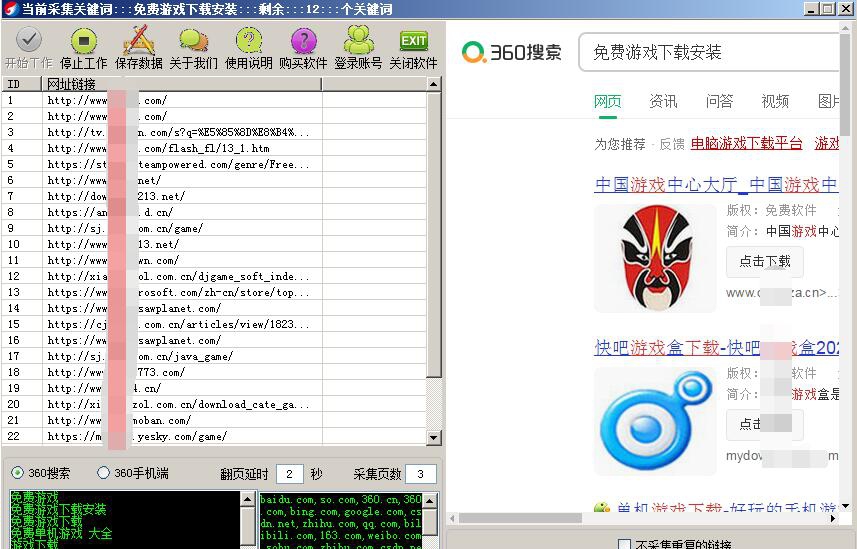Viewport: 857px width, 549px height.
Task: Check the 不采集重复的链接 checkbox
Action: (x=624, y=545)
